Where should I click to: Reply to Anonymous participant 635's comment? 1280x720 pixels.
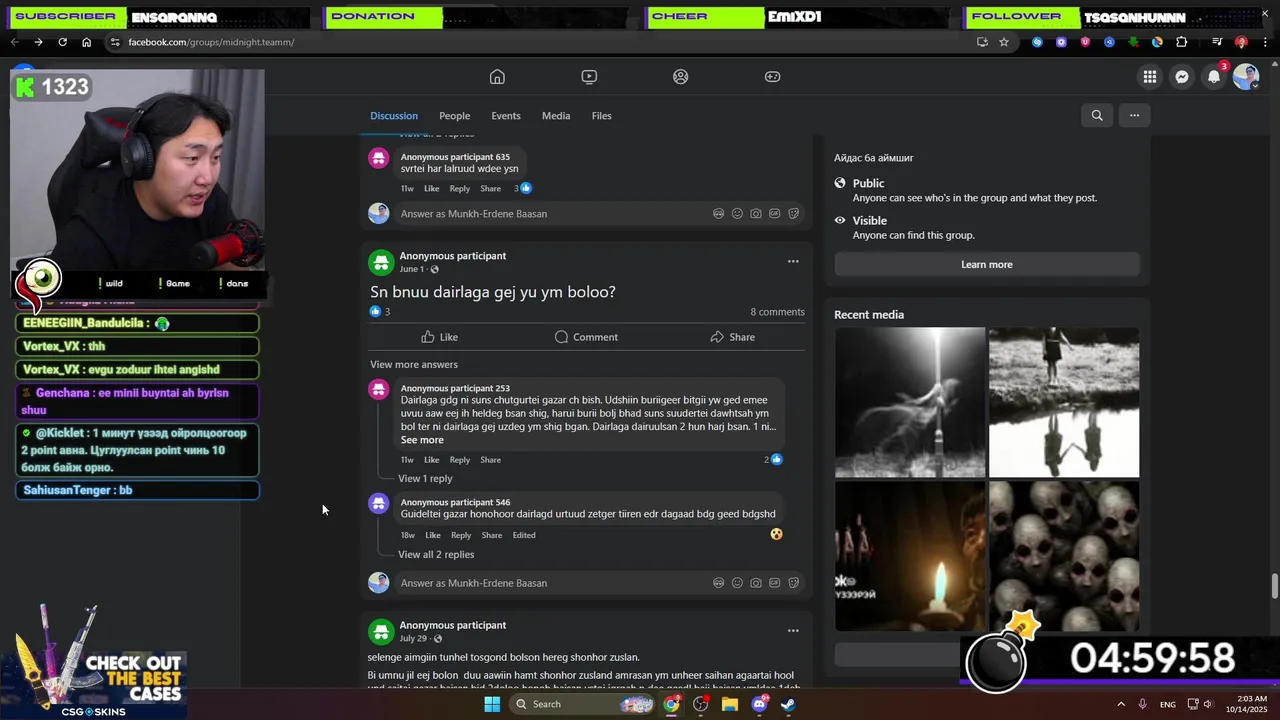click(x=459, y=188)
